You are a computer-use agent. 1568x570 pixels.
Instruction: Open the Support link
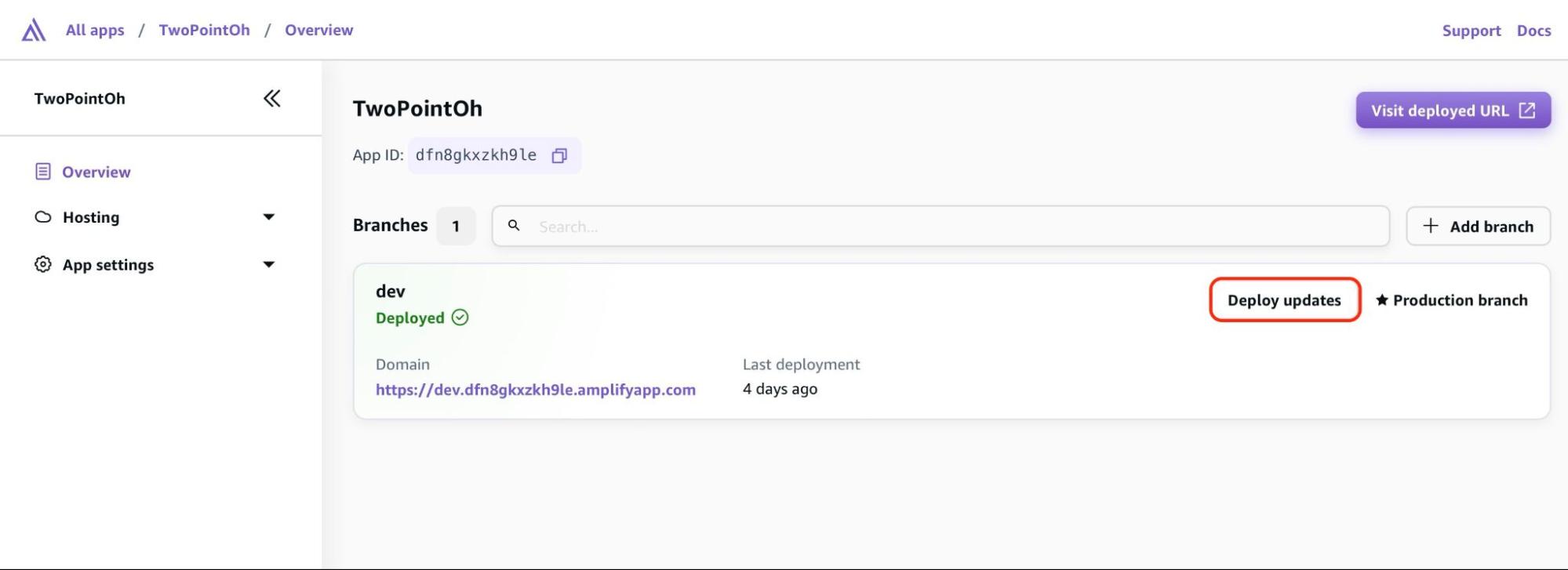click(x=1472, y=31)
